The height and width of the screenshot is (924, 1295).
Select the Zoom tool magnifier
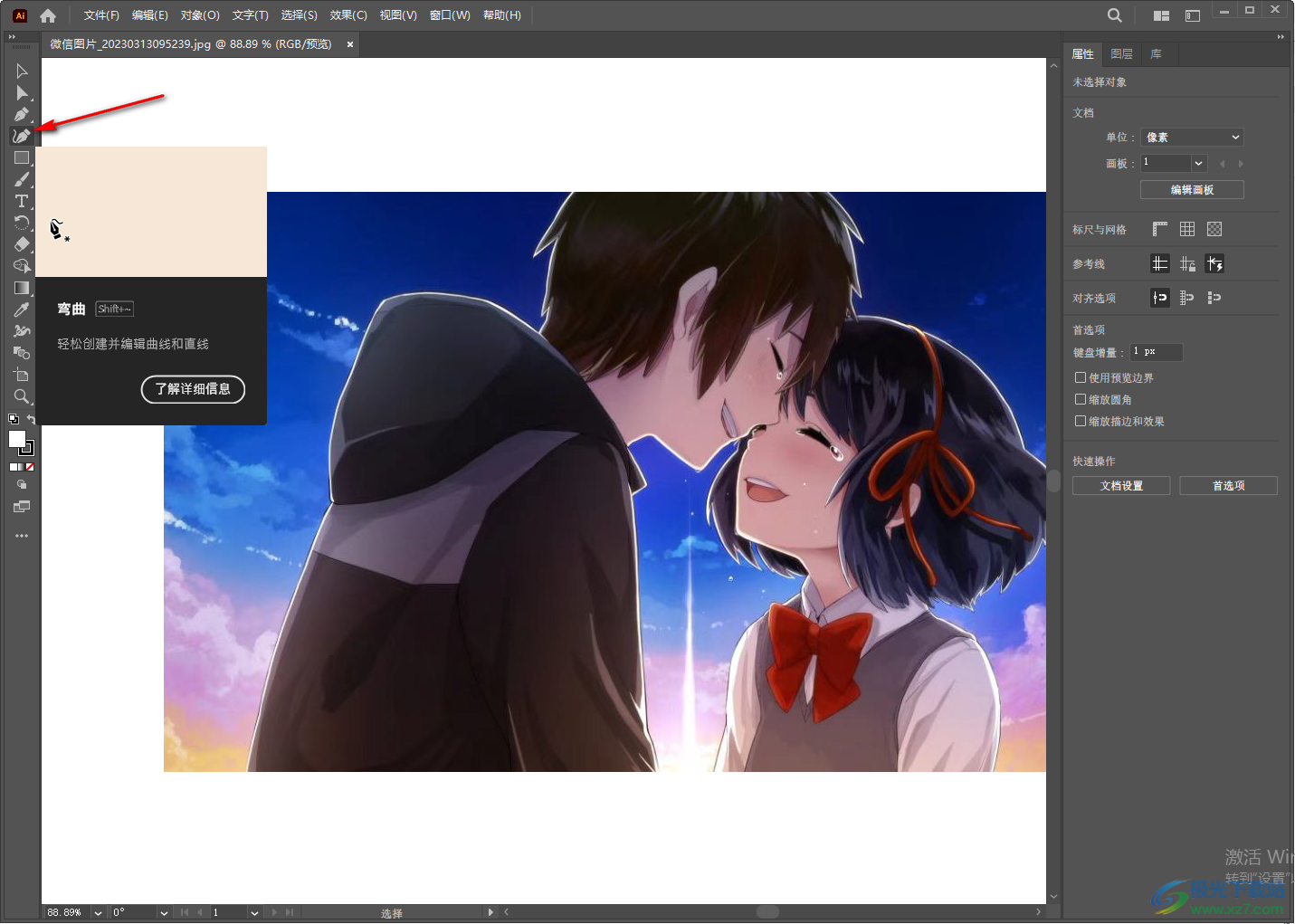22,396
